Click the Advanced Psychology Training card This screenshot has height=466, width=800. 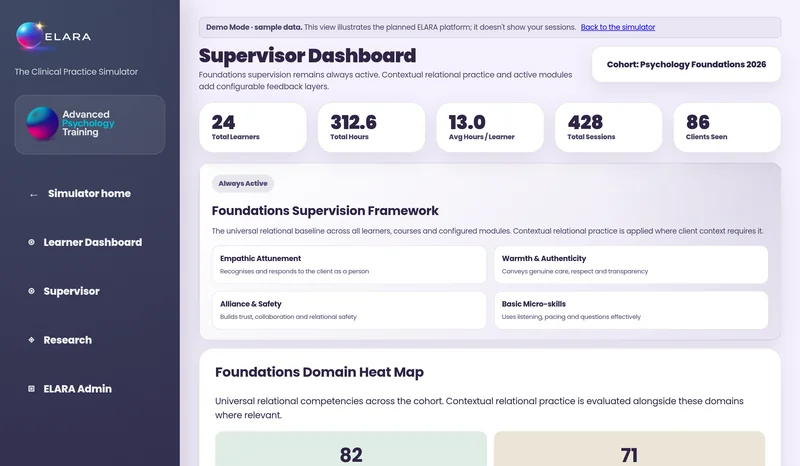point(90,125)
